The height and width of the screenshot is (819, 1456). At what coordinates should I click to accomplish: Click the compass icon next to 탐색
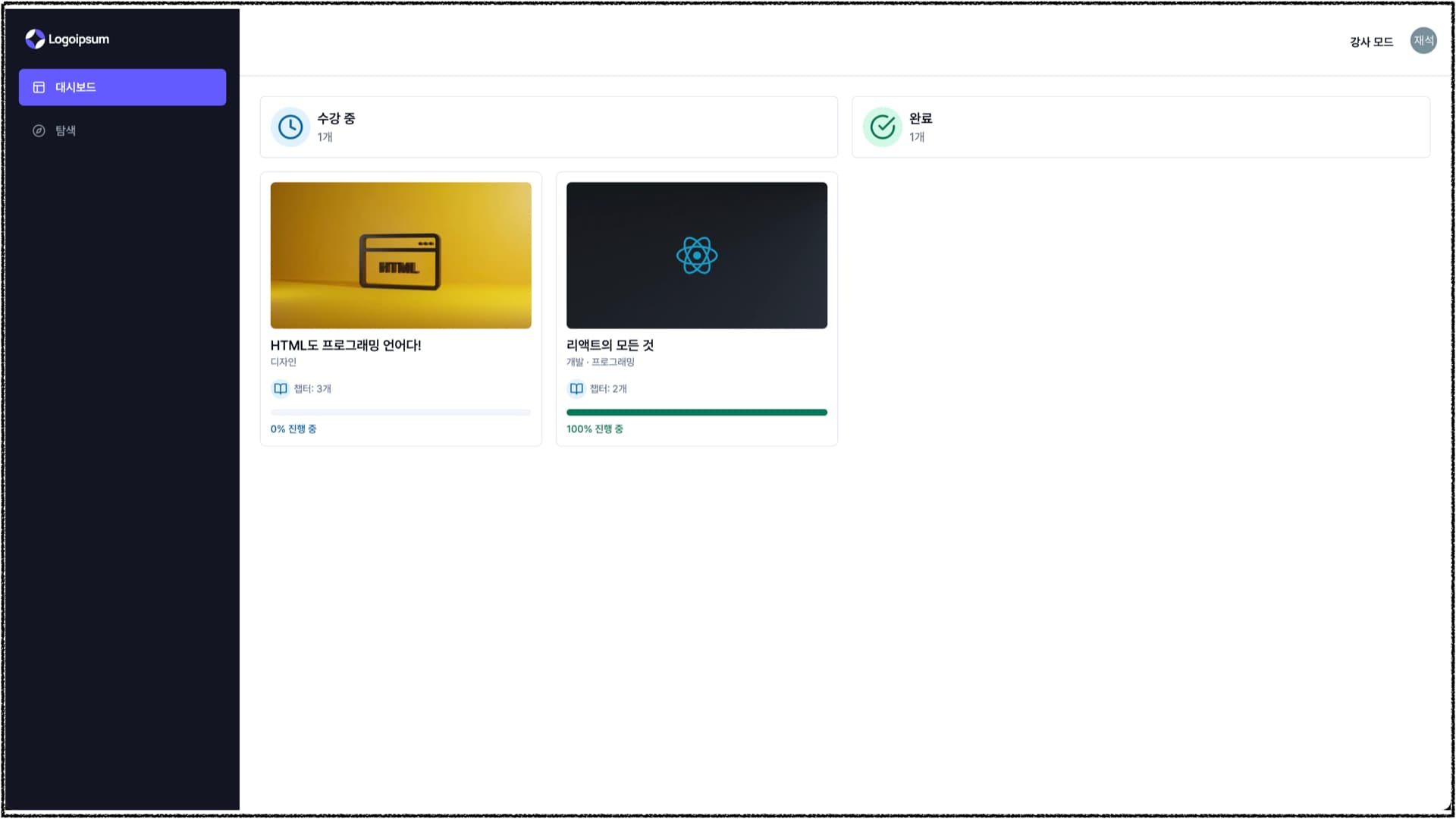(x=39, y=130)
